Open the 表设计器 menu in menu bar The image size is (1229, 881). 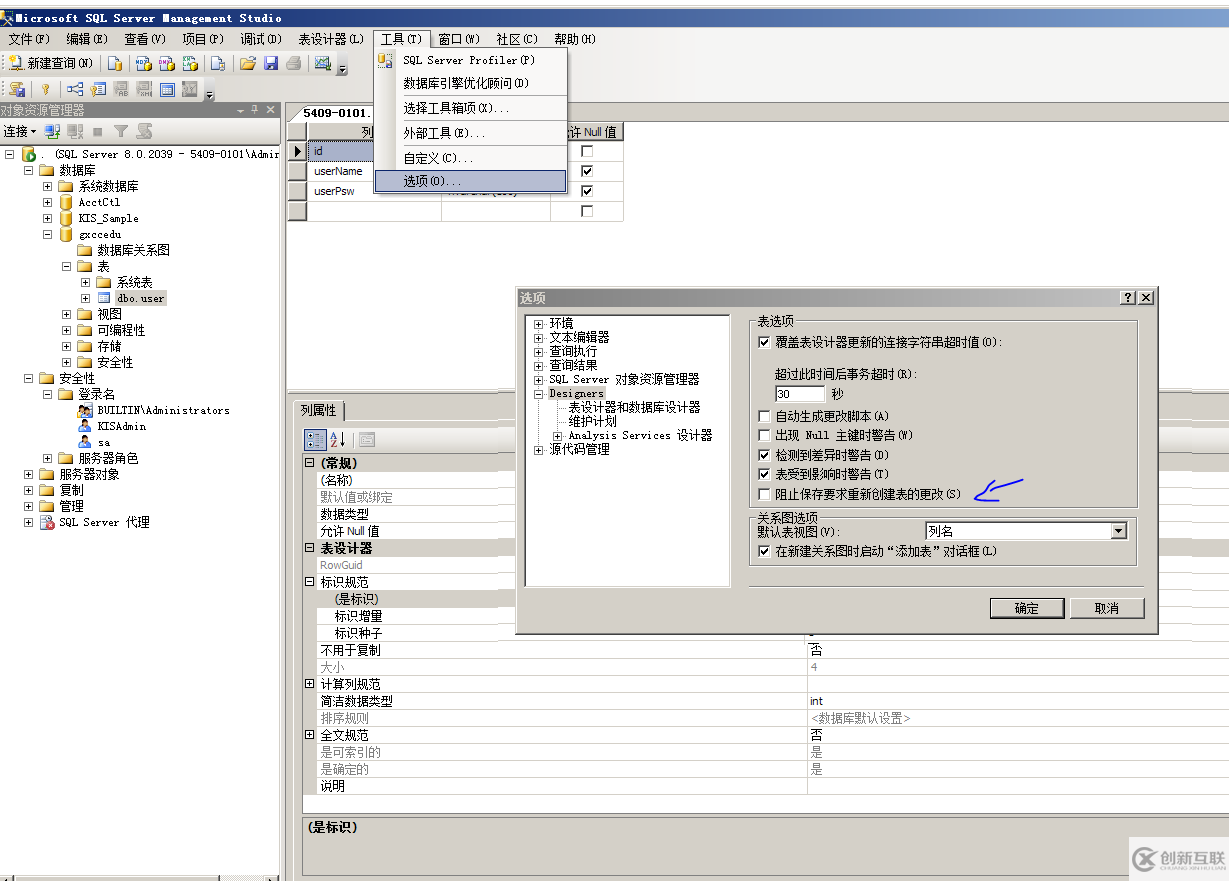point(330,39)
